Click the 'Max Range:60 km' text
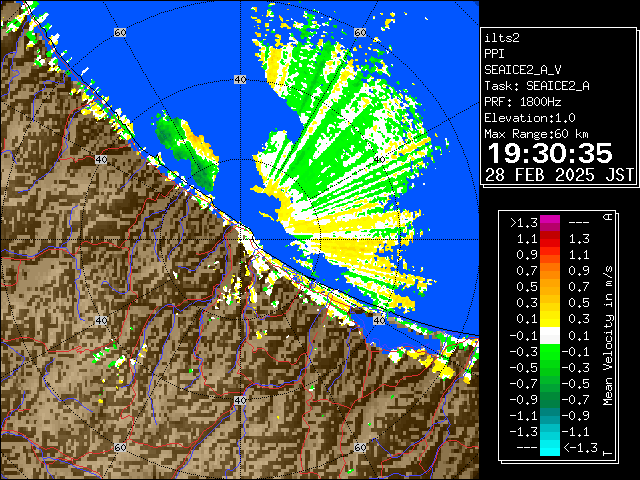 coord(536,134)
